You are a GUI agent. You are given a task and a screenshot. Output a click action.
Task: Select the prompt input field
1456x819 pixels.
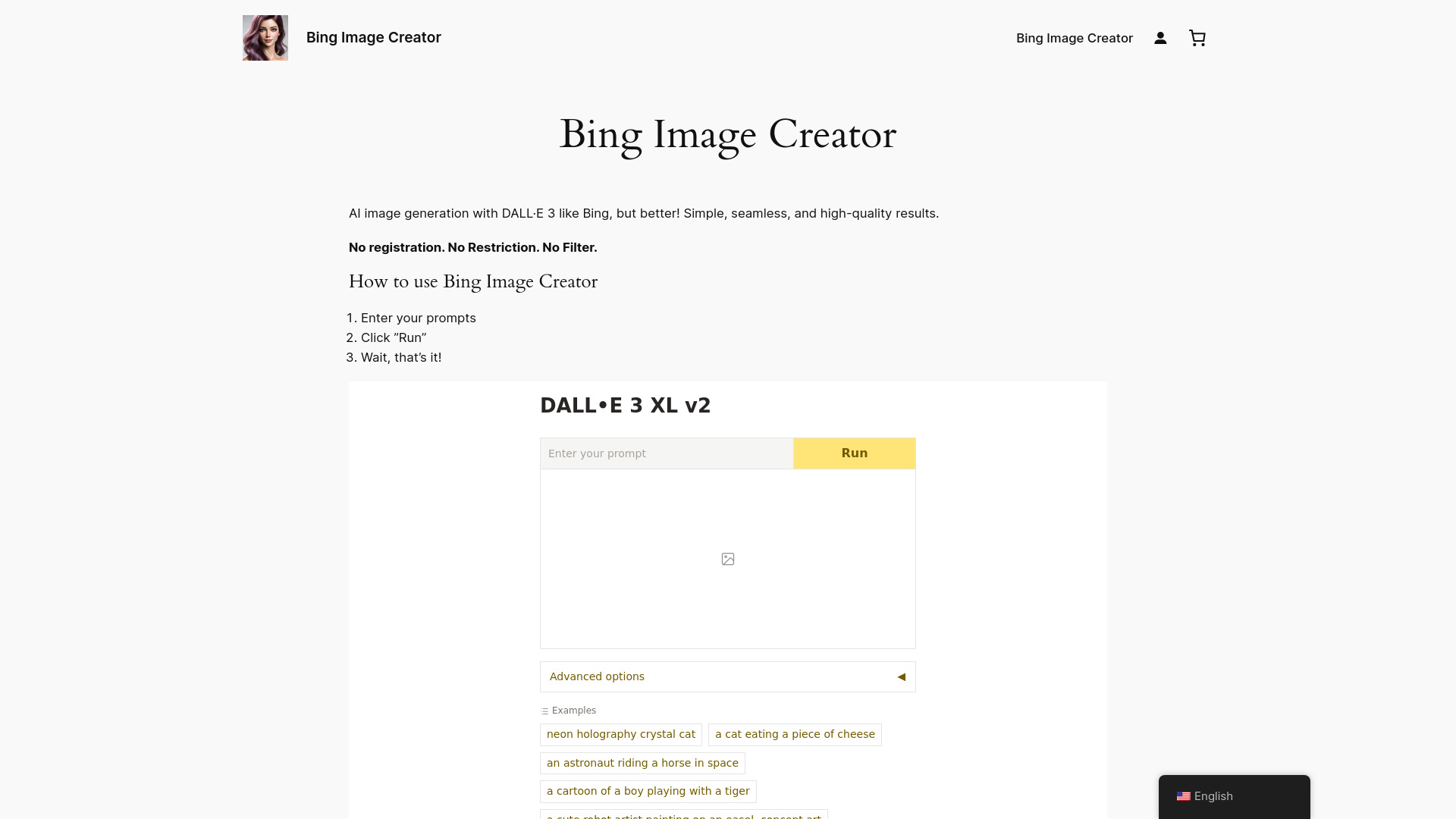[667, 453]
